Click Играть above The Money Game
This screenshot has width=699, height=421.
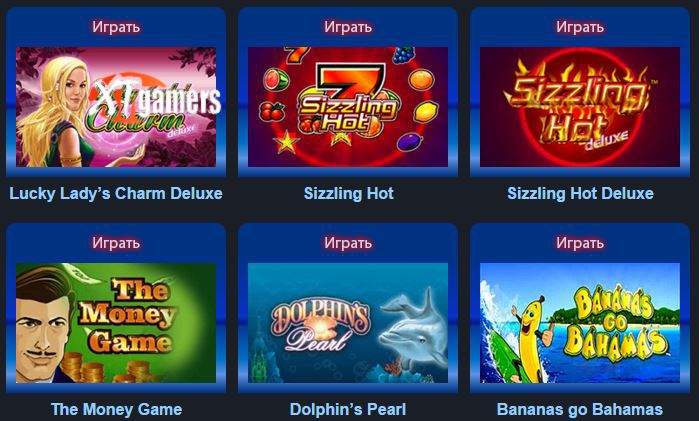116,243
